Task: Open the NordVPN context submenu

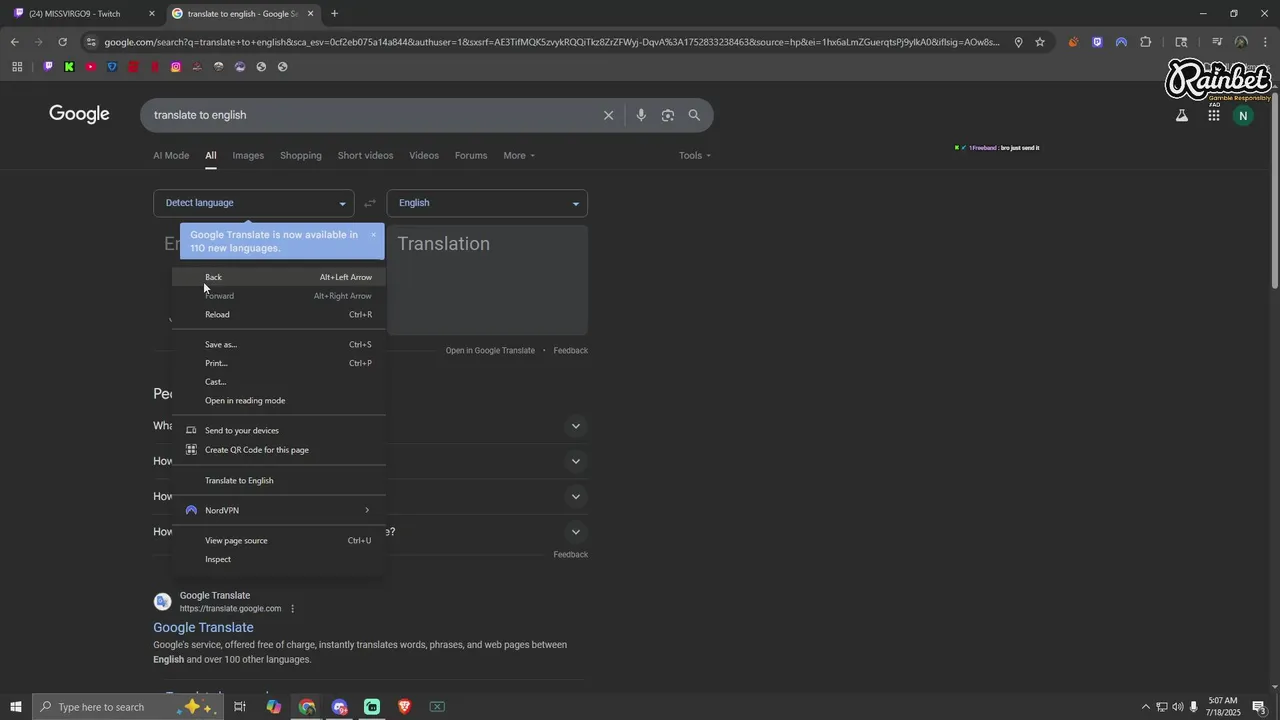Action: click(x=279, y=510)
